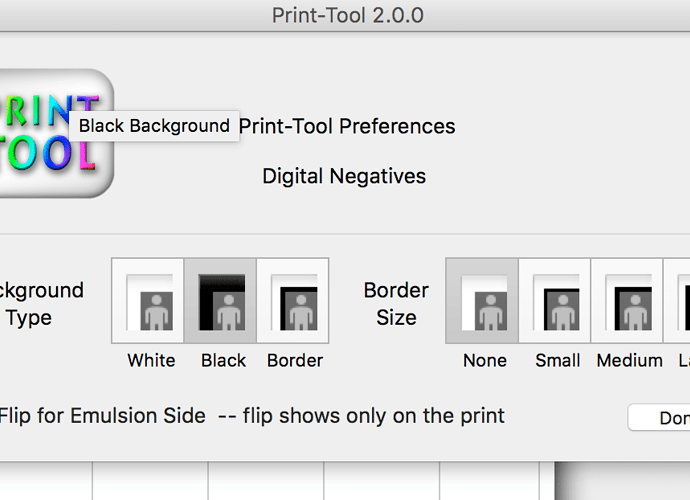Click the "Small" border size label

point(558,360)
